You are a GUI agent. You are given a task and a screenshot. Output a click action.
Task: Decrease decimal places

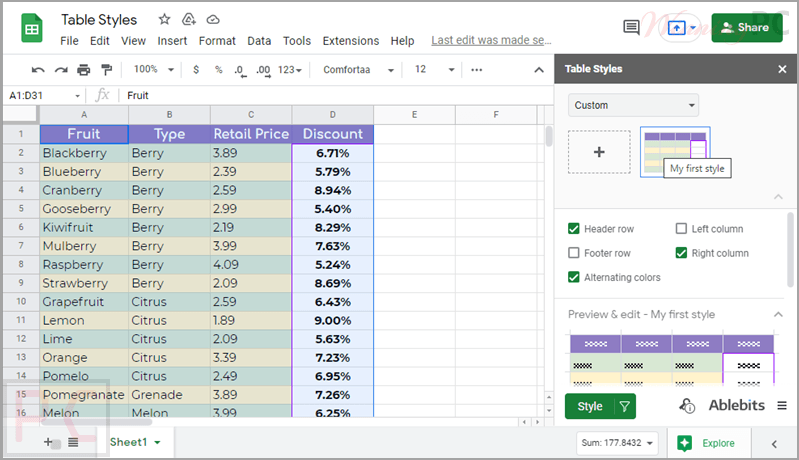[x=240, y=70]
